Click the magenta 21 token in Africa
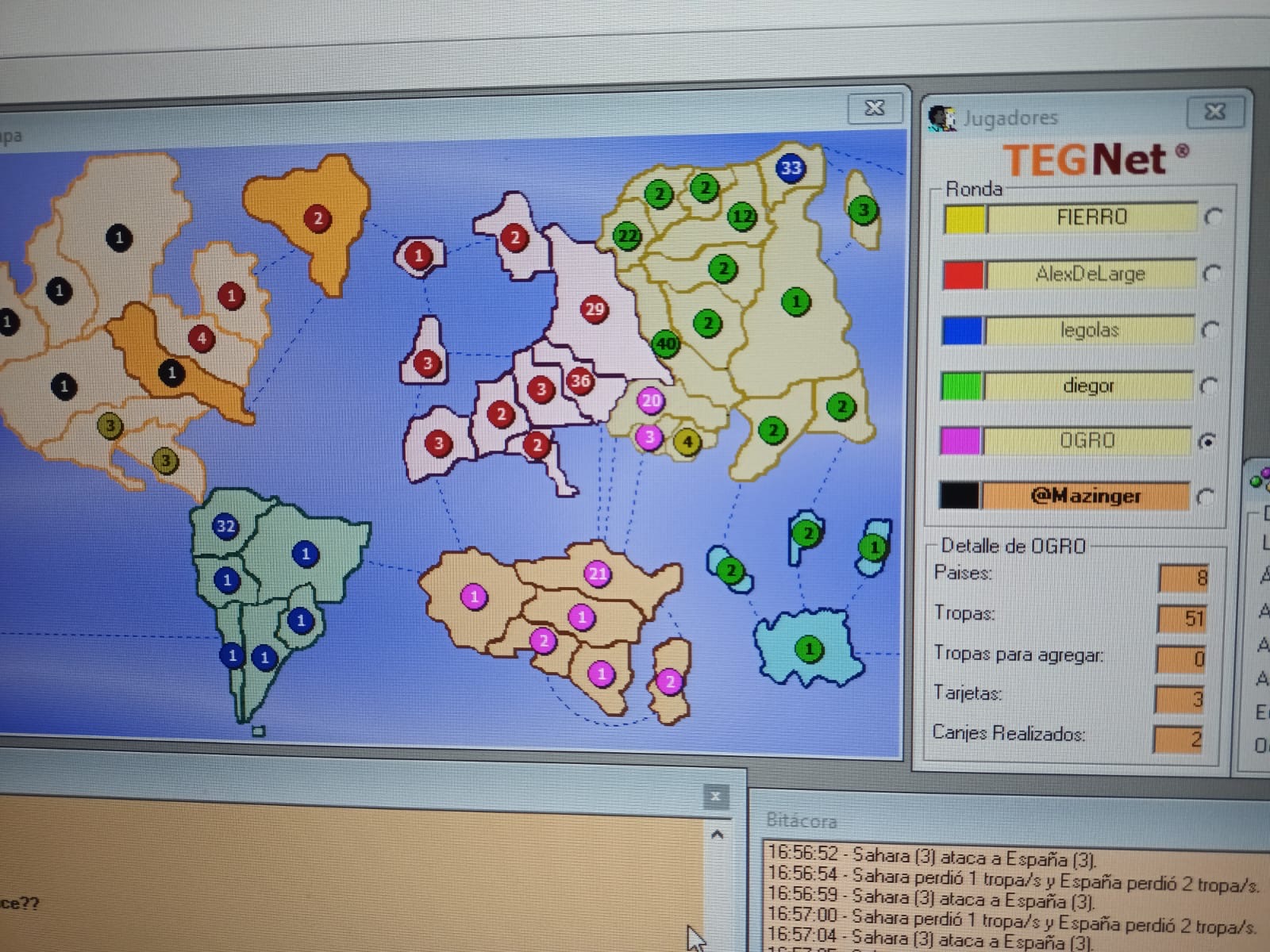 pyautogui.click(x=598, y=574)
